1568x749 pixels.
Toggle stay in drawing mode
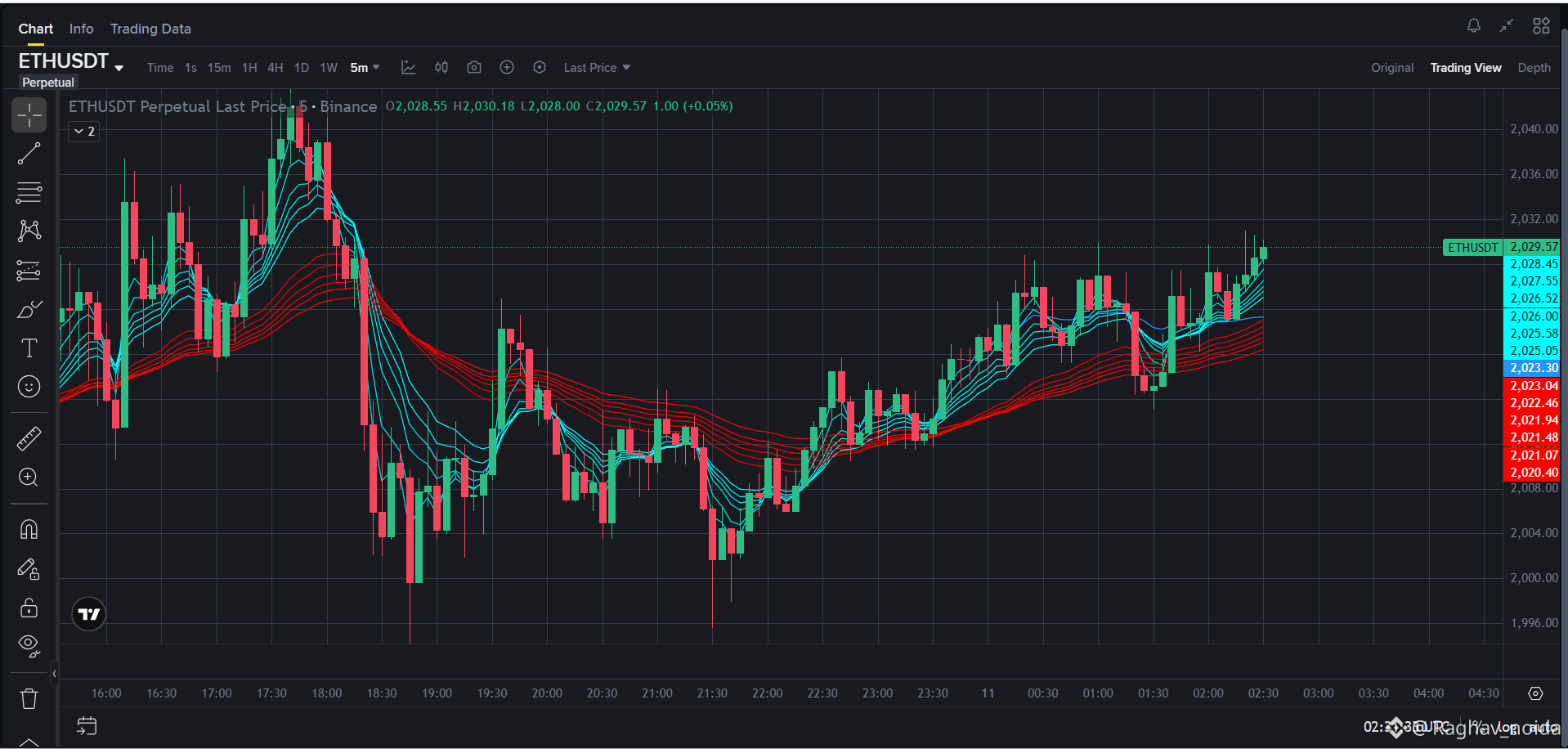pos(29,569)
